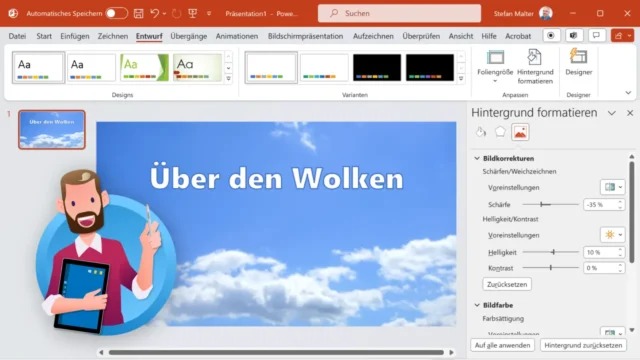
Task: Click the Zurücksetzen button
Action: point(507,284)
